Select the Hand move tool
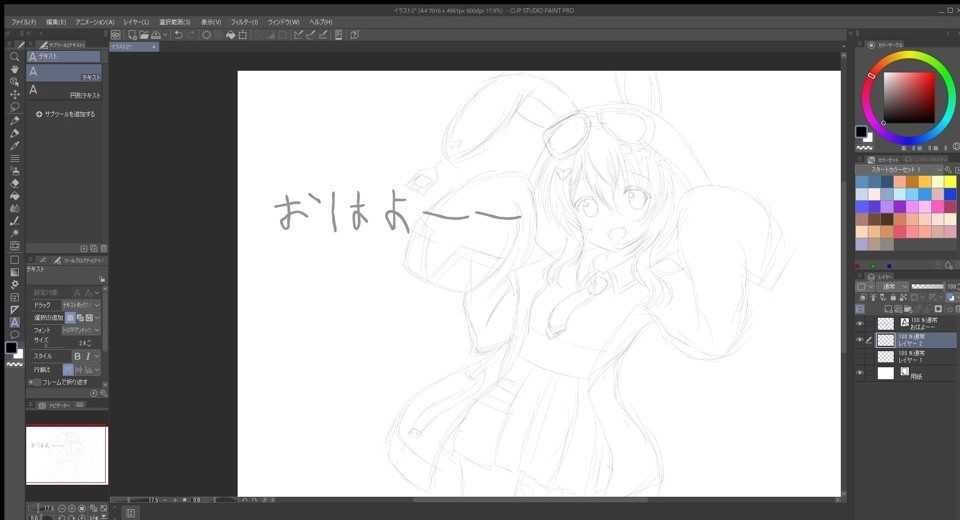Screen dimensions: 960x520 [x=14, y=69]
